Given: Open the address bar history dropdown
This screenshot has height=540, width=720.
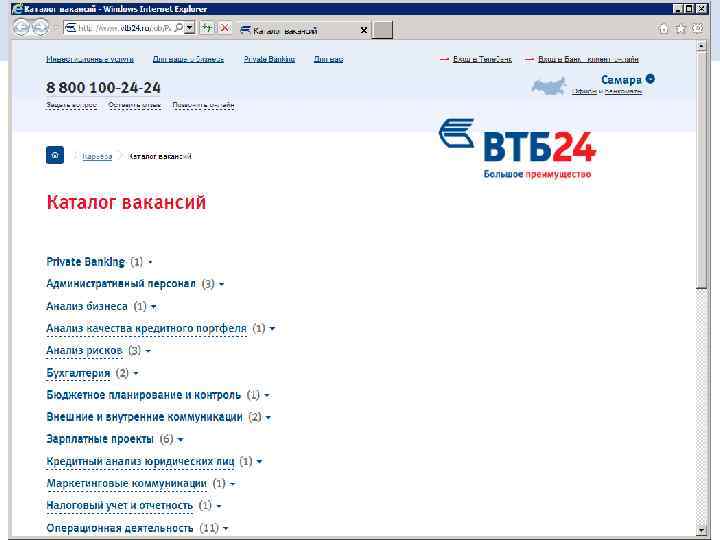Looking at the screenshot, I should coord(189,28).
